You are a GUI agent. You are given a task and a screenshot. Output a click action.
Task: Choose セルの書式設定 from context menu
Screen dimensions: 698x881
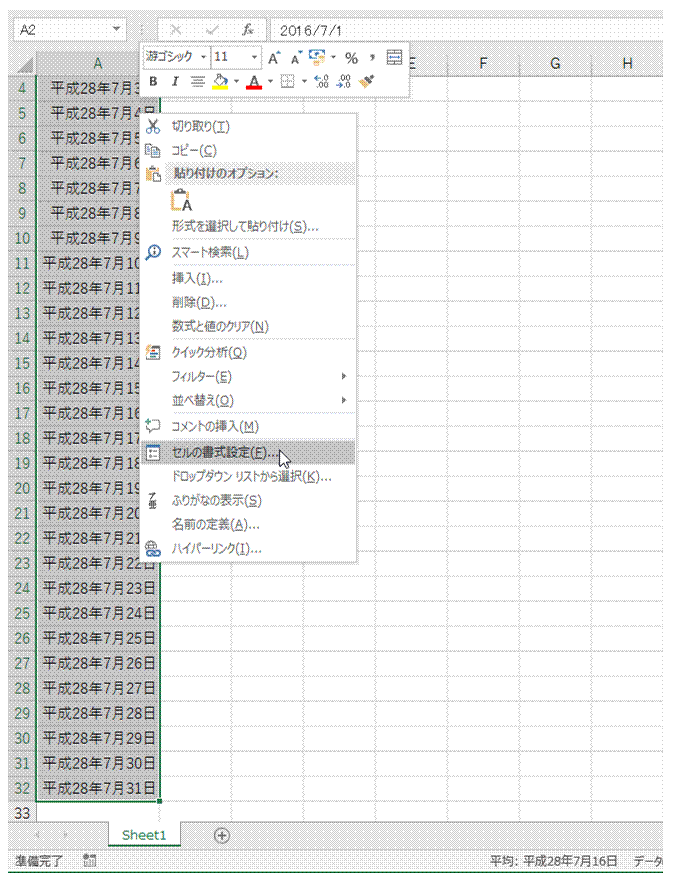224,452
